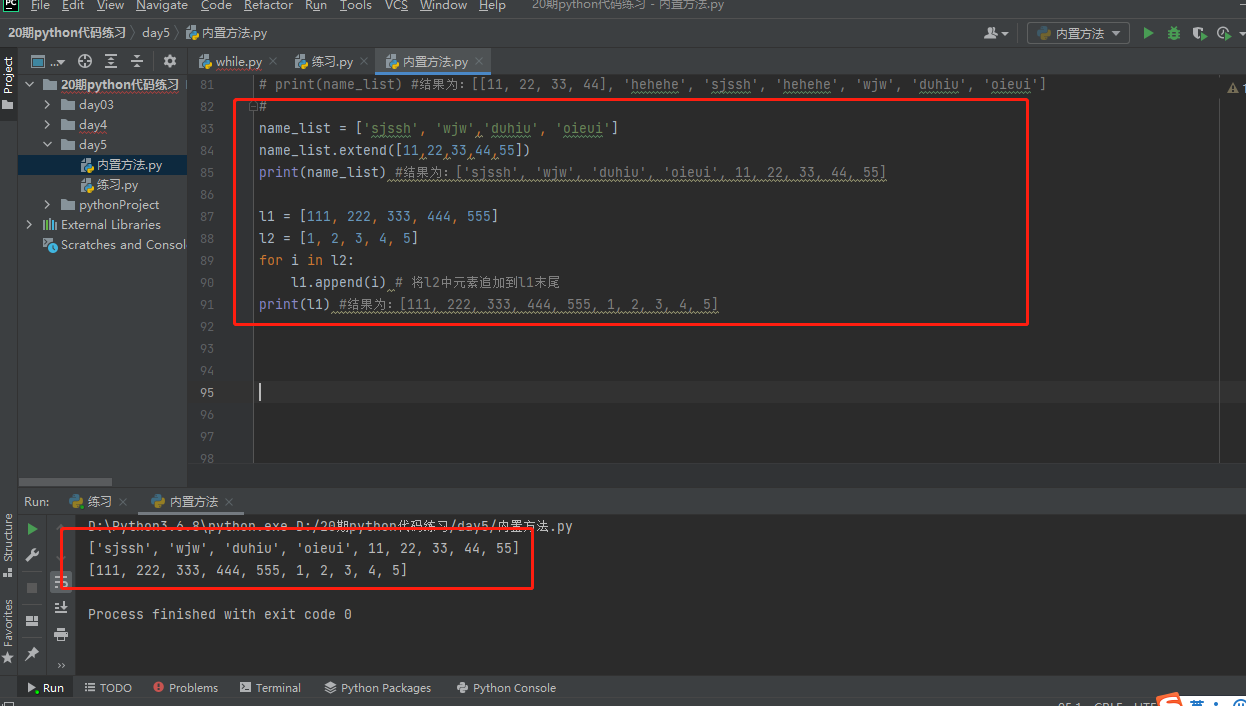Image resolution: width=1246 pixels, height=706 pixels.
Task: Close the 内置方法 run tab
Action: [228, 502]
